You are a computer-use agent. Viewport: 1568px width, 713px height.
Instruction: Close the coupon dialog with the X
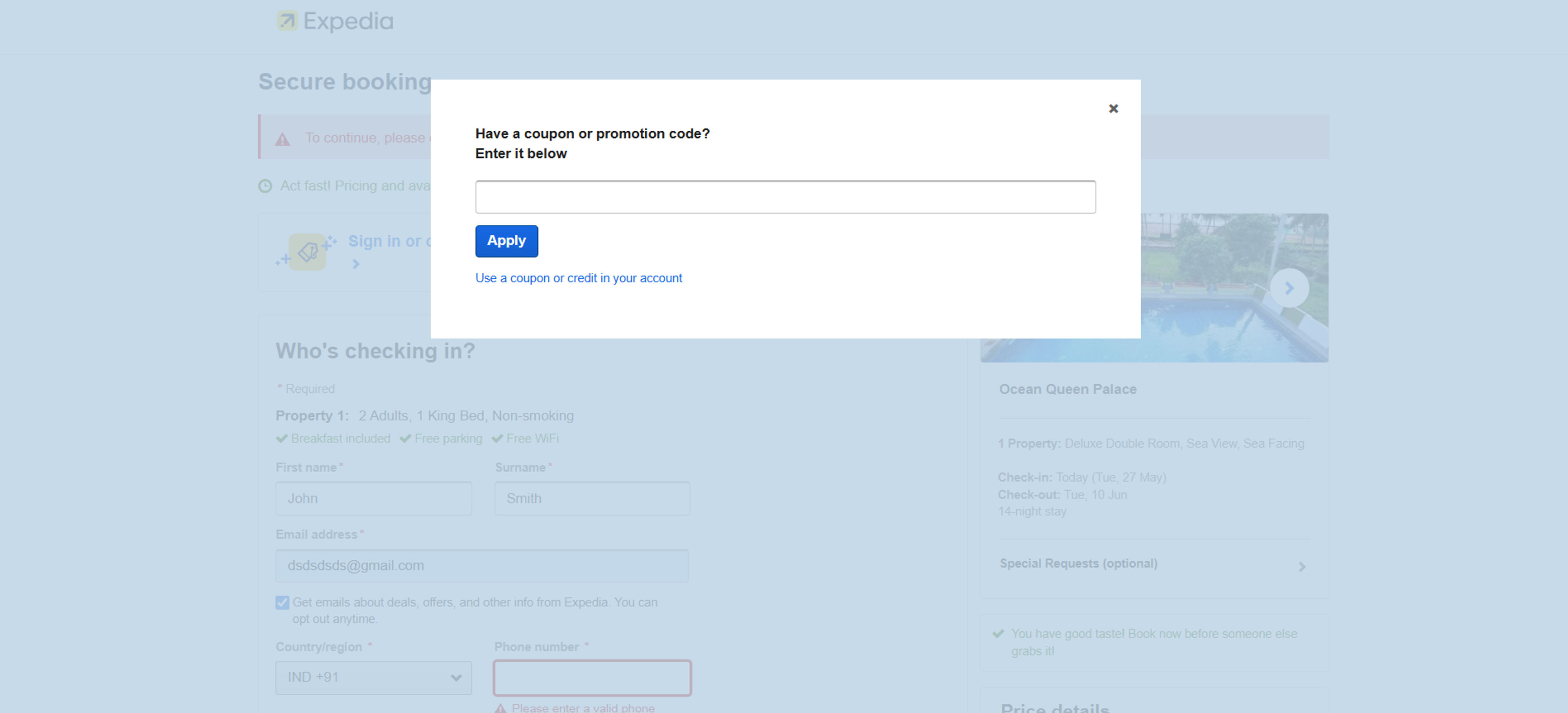click(x=1113, y=108)
